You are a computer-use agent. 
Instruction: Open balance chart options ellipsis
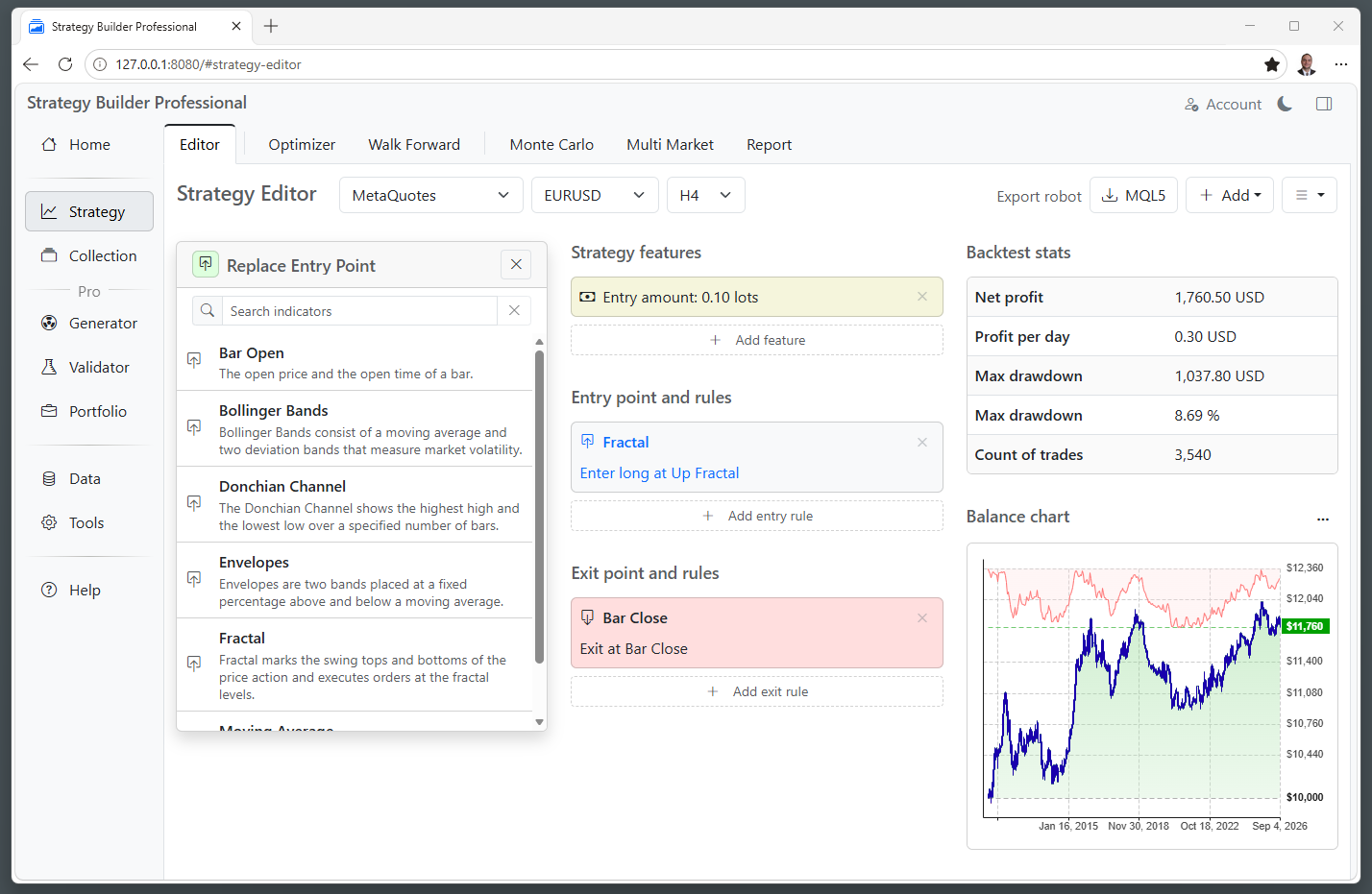(x=1323, y=519)
